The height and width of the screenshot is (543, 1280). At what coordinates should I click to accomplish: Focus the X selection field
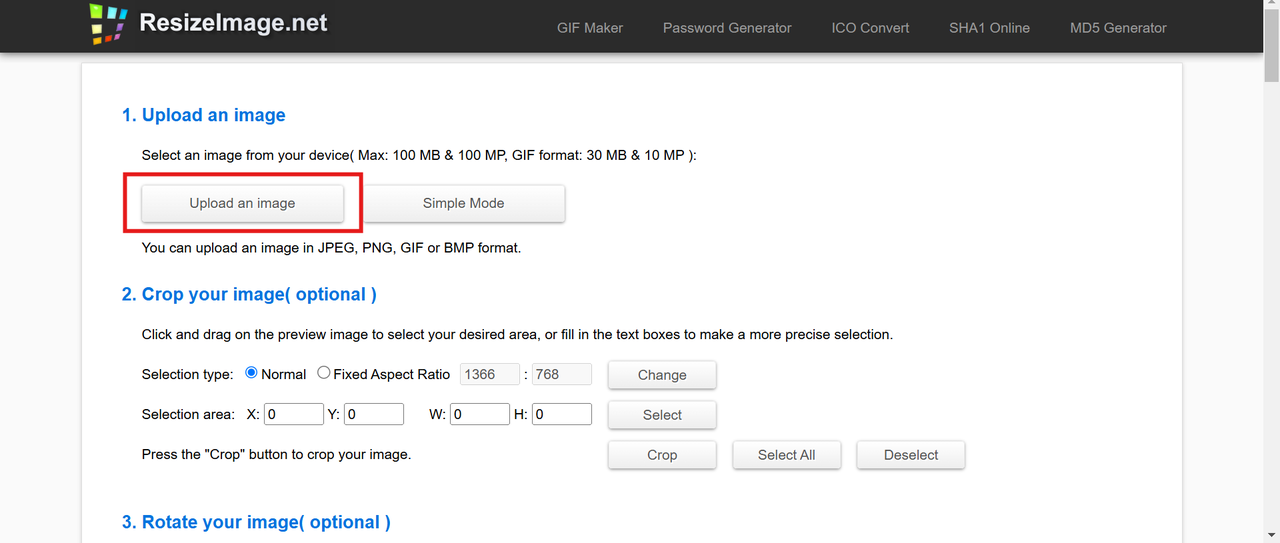point(294,414)
